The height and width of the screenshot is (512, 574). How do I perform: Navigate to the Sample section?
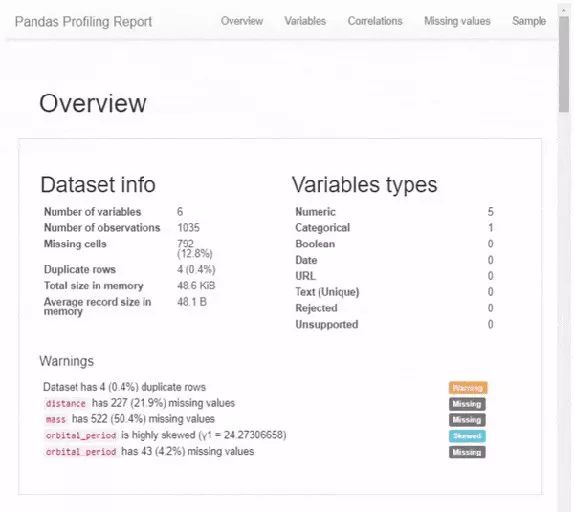tap(529, 21)
